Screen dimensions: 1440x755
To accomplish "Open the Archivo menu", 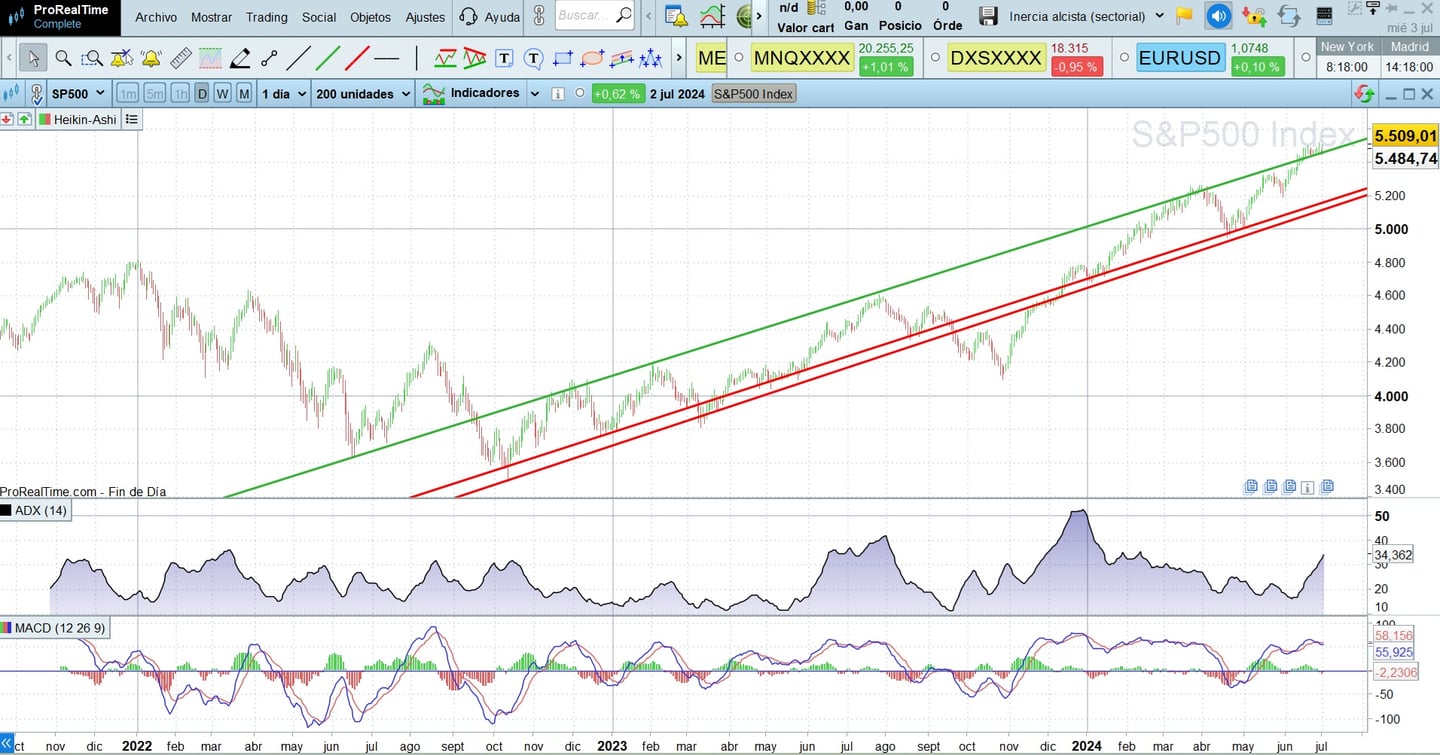I will point(156,17).
